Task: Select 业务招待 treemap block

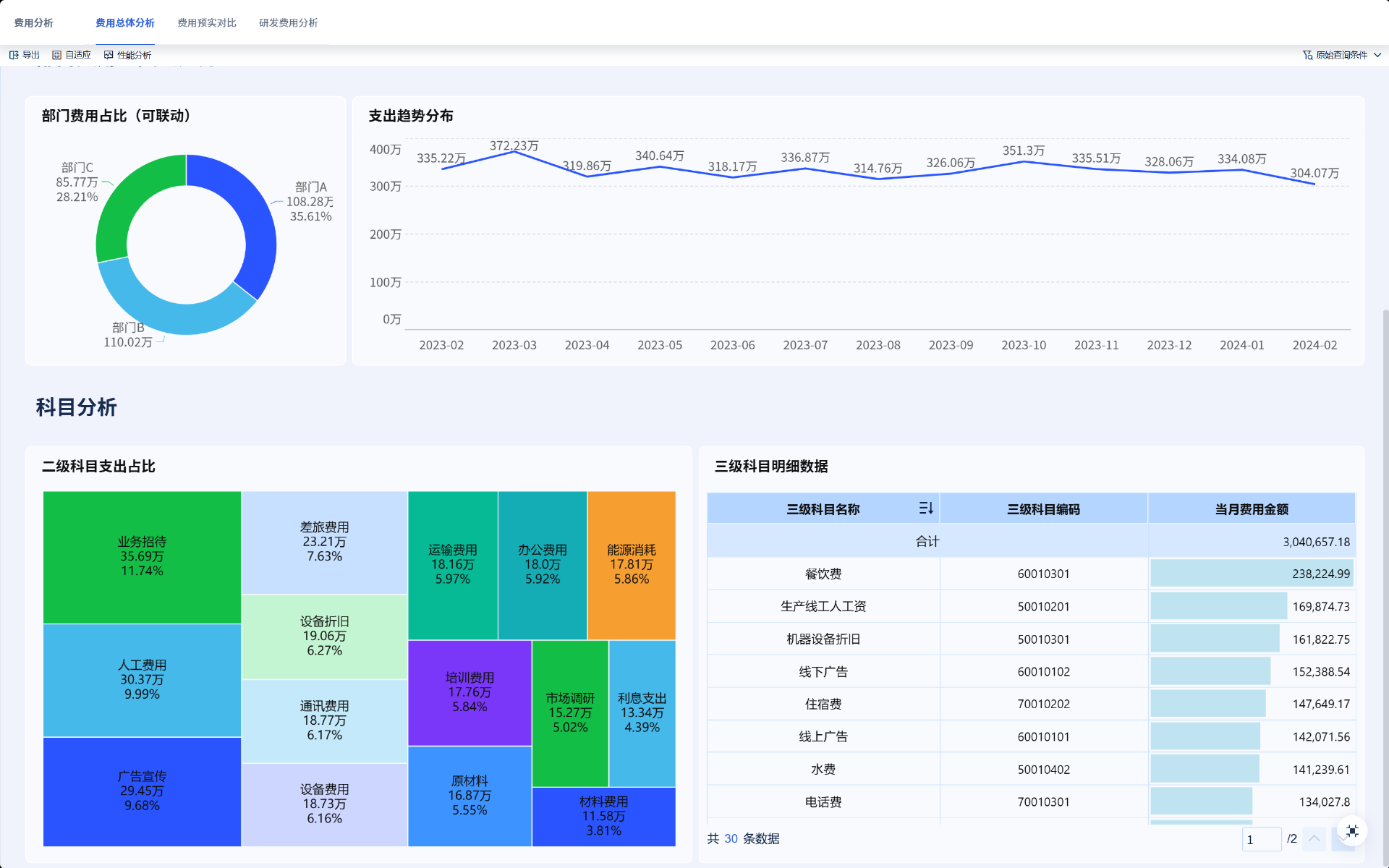Action: pos(142,556)
